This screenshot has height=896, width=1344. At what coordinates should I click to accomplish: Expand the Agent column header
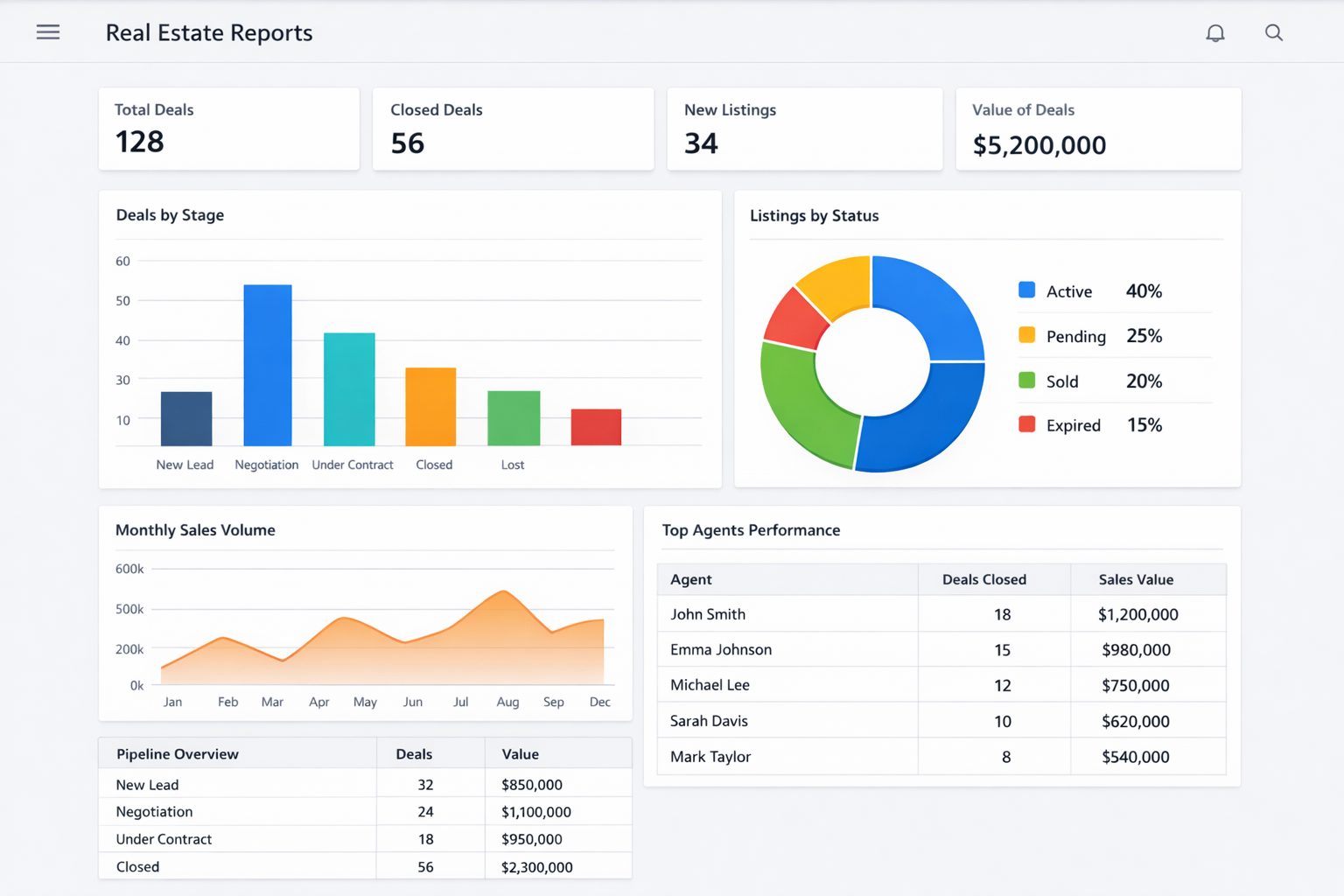(691, 579)
